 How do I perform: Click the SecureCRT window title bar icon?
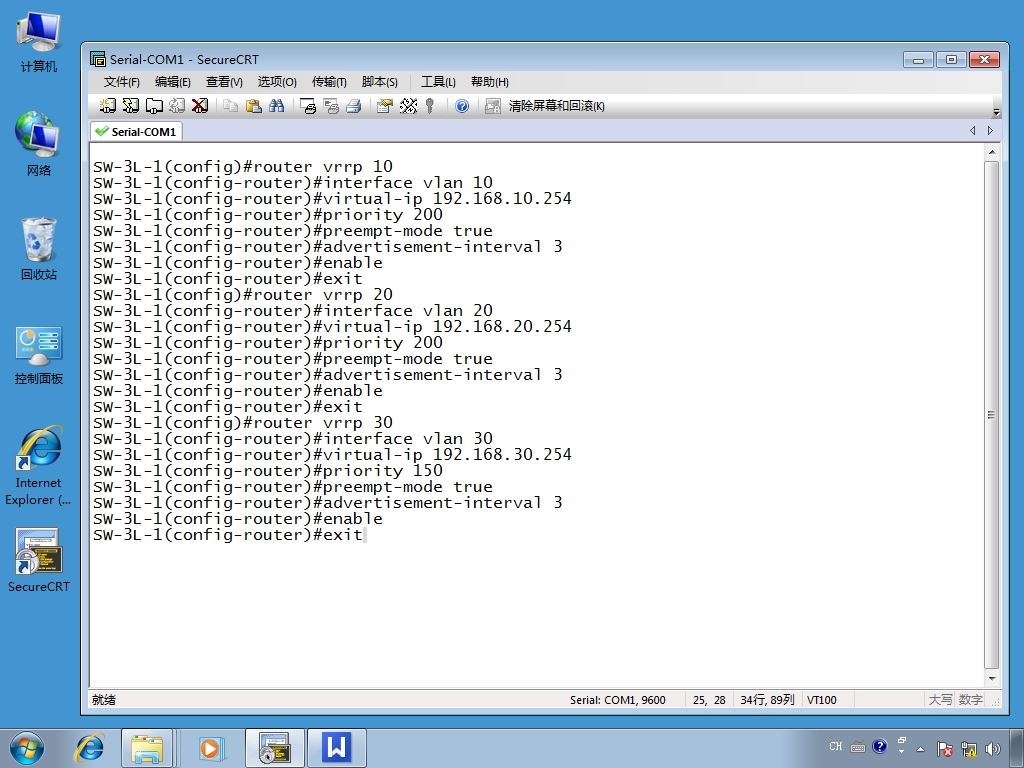(x=98, y=59)
